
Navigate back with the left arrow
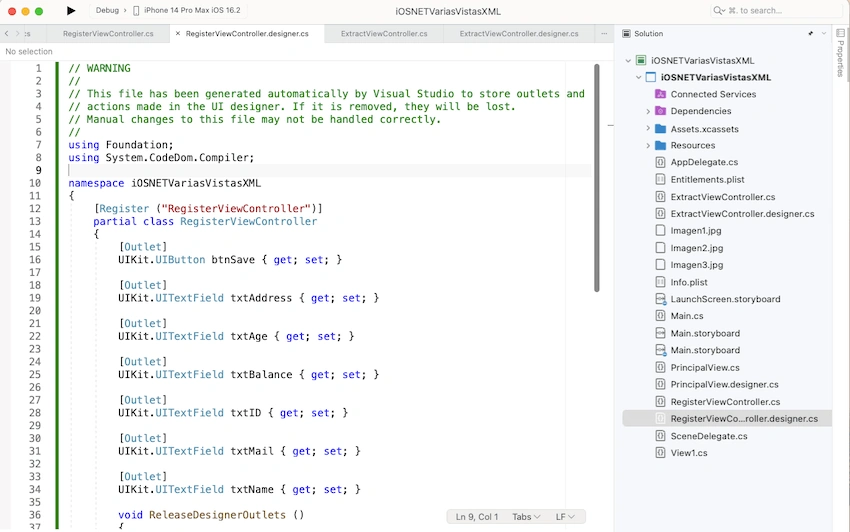(x=7, y=34)
